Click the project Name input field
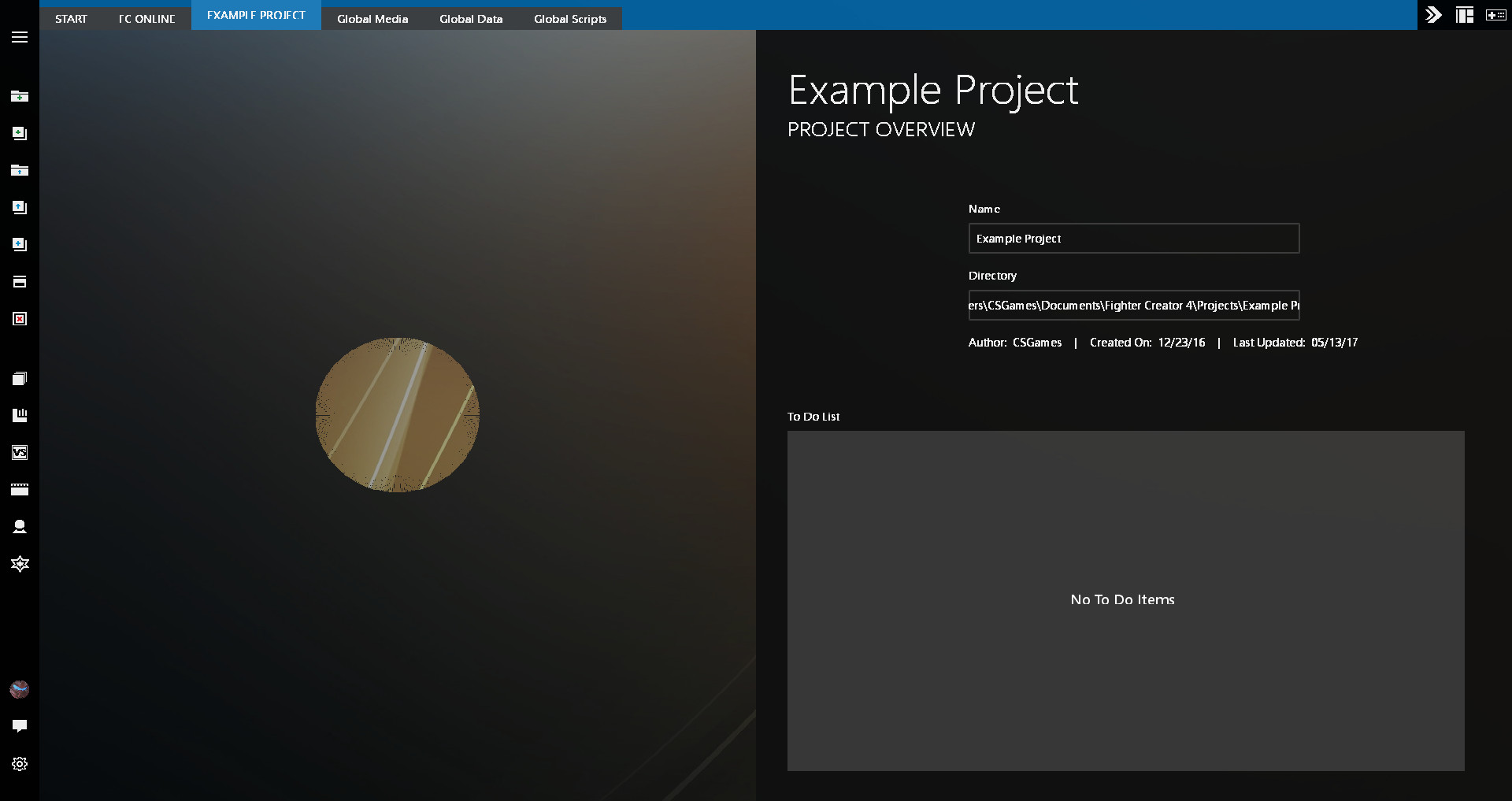This screenshot has width=1512, height=801. pyautogui.click(x=1133, y=239)
